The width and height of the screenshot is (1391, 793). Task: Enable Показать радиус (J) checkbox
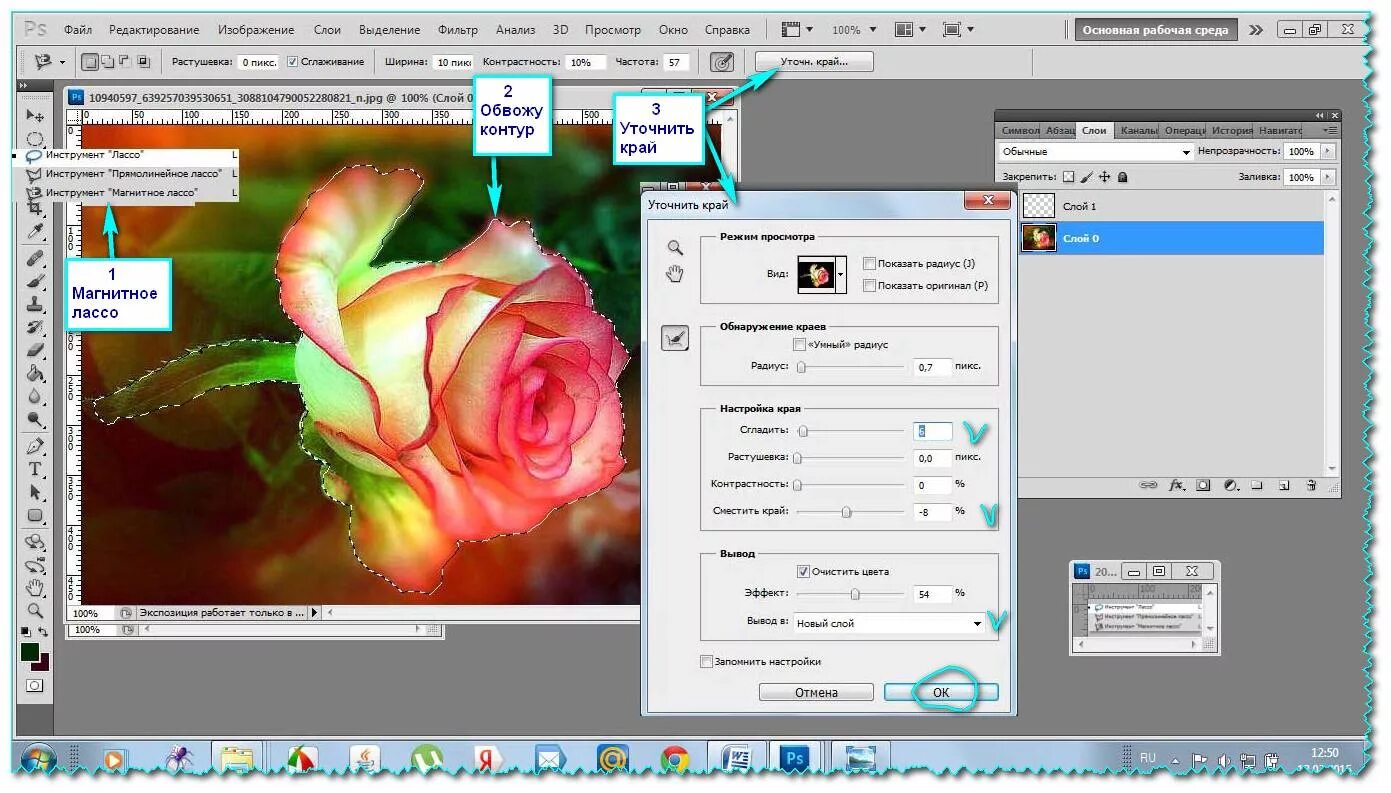coord(869,264)
